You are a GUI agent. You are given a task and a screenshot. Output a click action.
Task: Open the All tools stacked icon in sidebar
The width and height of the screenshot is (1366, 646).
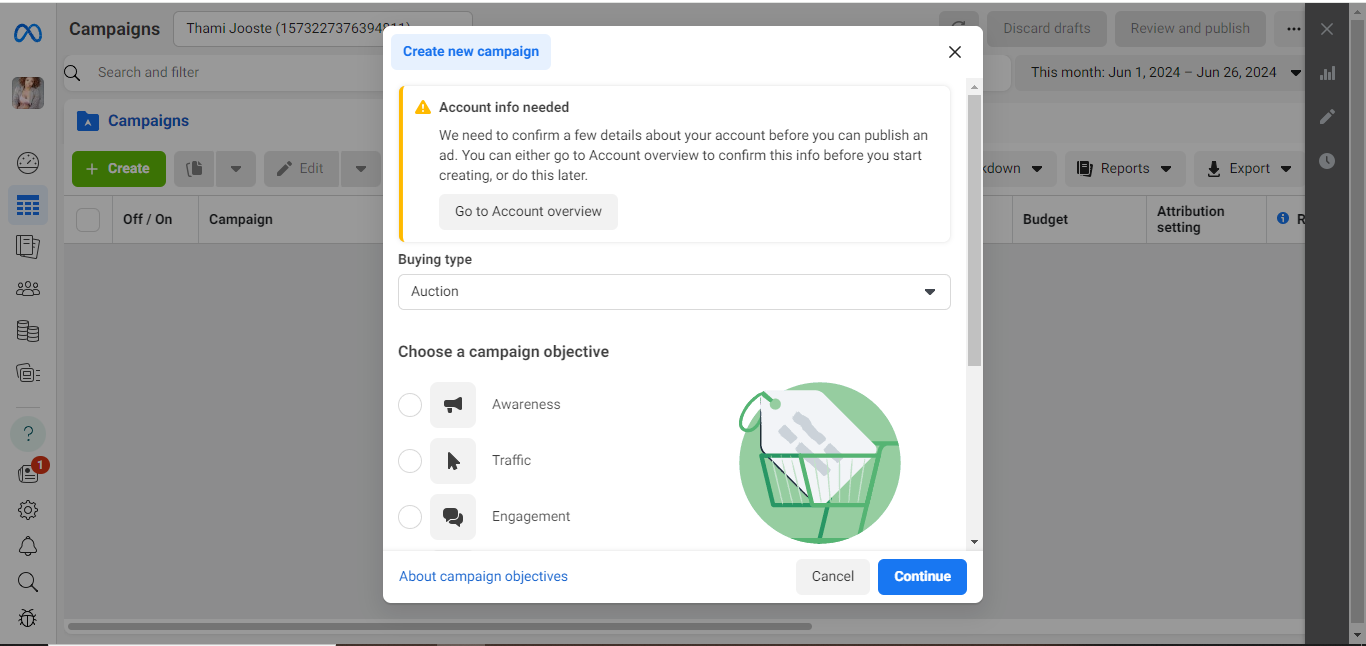tap(28, 373)
